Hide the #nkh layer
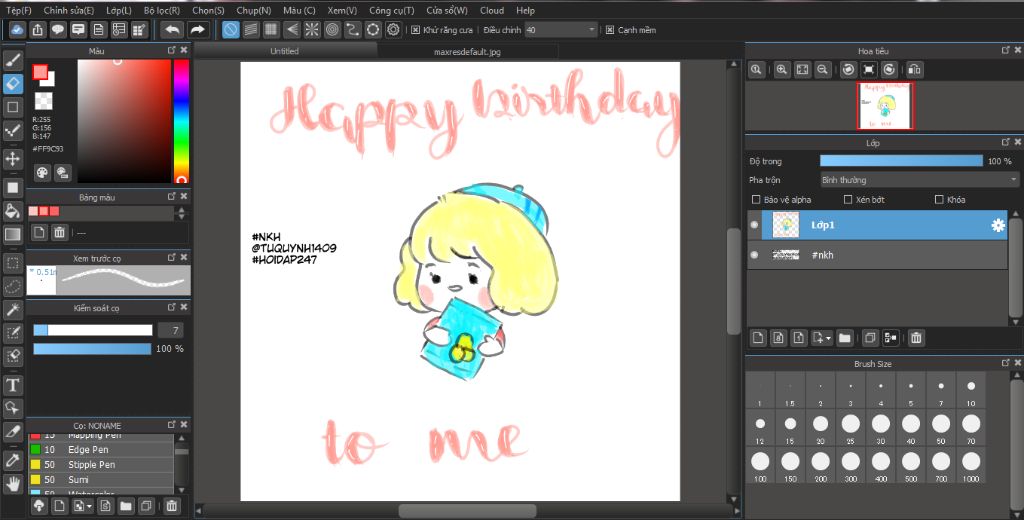 click(754, 255)
